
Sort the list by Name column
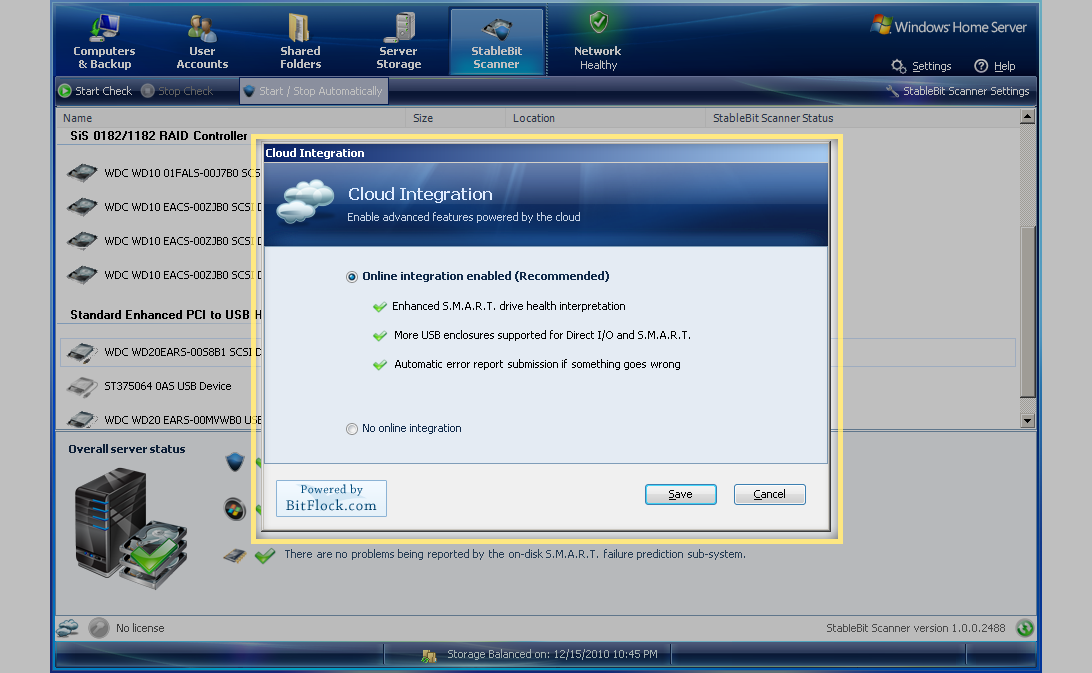tap(231, 118)
